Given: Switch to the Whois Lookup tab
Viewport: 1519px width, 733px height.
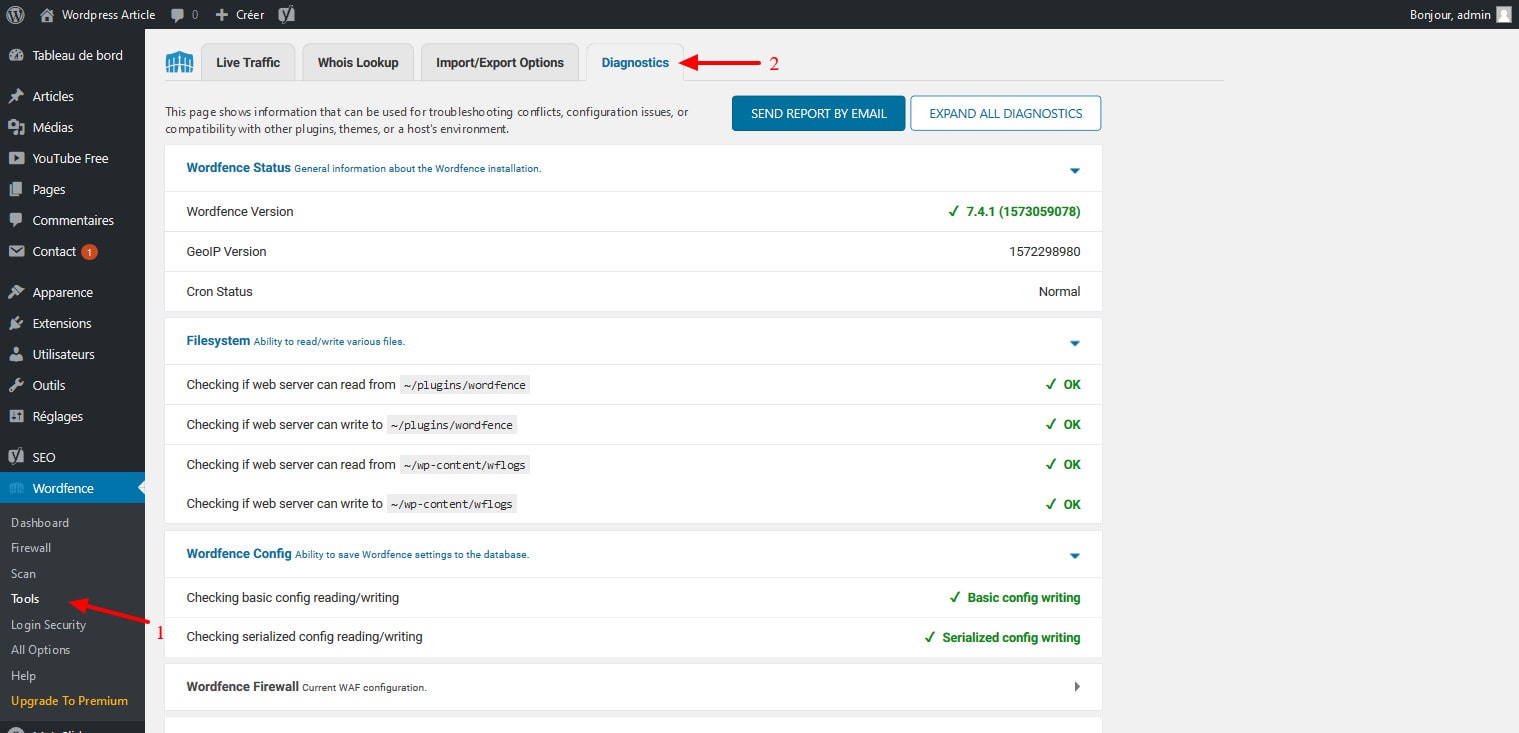Looking at the screenshot, I should (x=358, y=62).
